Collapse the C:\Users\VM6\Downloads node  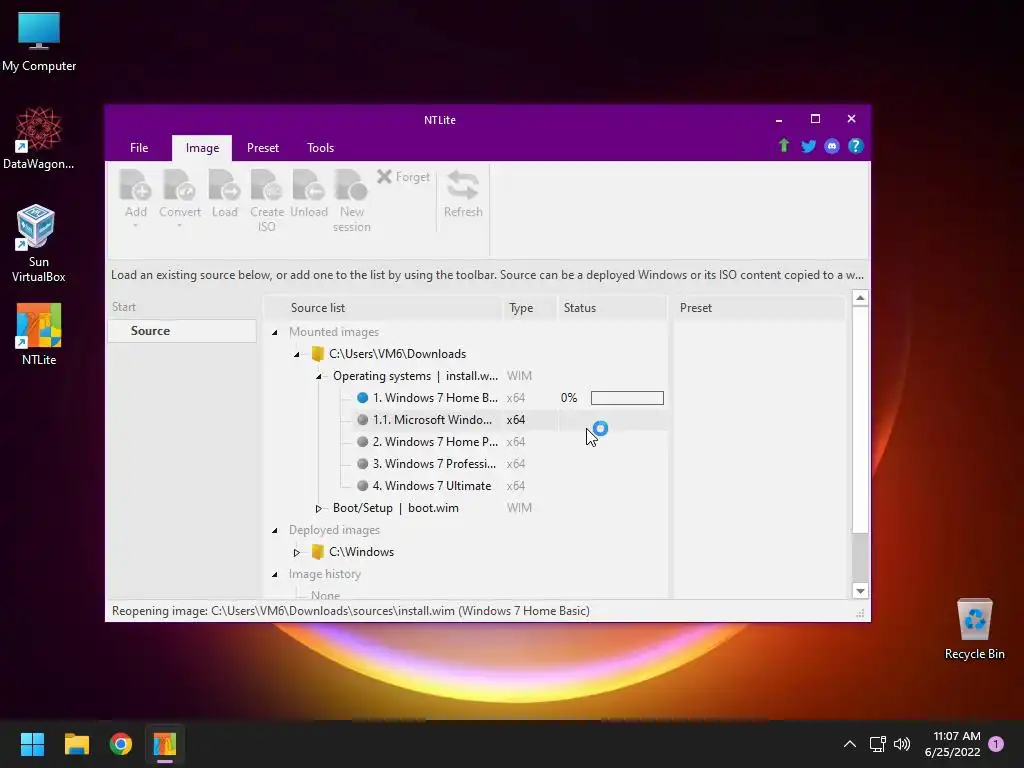click(296, 355)
